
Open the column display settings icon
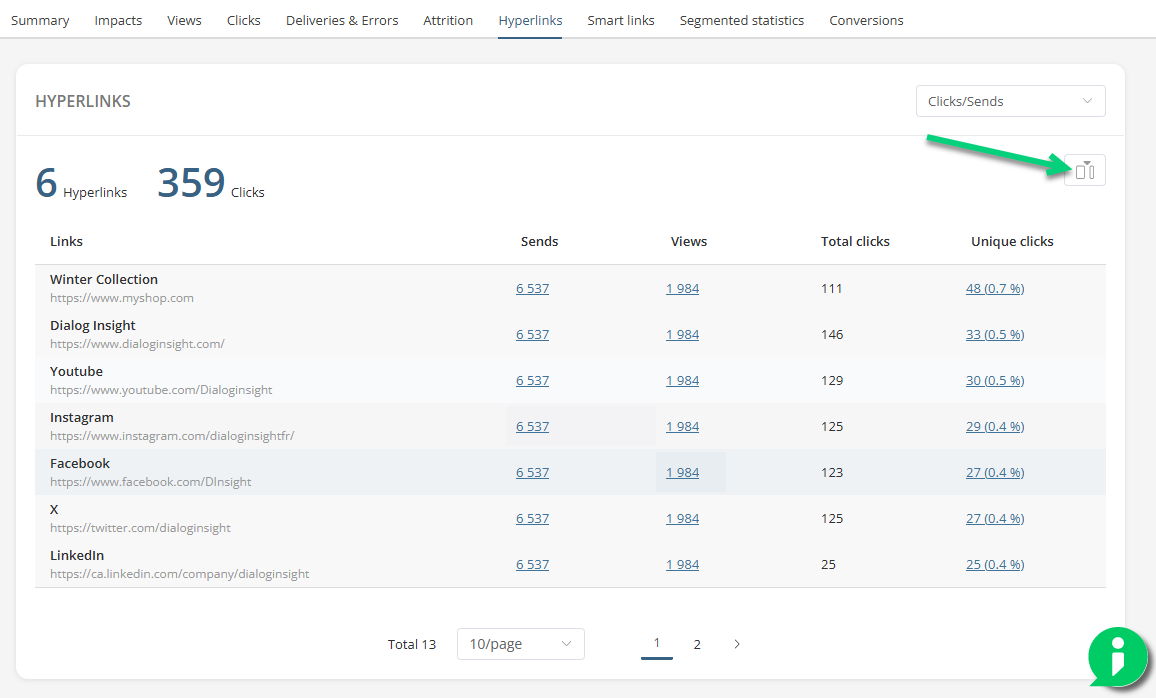tap(1084, 170)
